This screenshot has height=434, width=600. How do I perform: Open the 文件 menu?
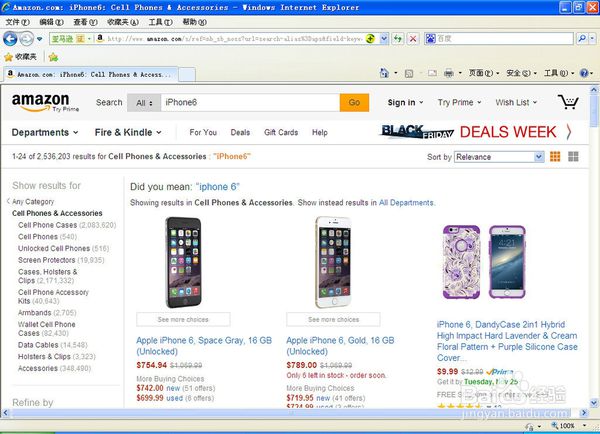point(17,22)
